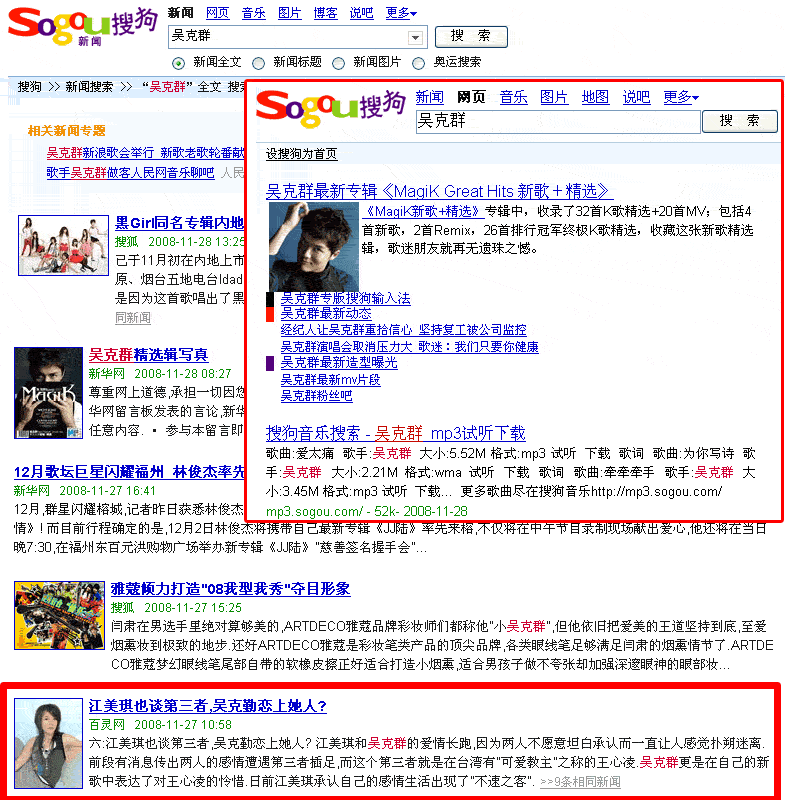The image size is (785, 800).
Task: Click the 吴克群 album portrait thumbnail
Action: pyautogui.click(x=314, y=246)
